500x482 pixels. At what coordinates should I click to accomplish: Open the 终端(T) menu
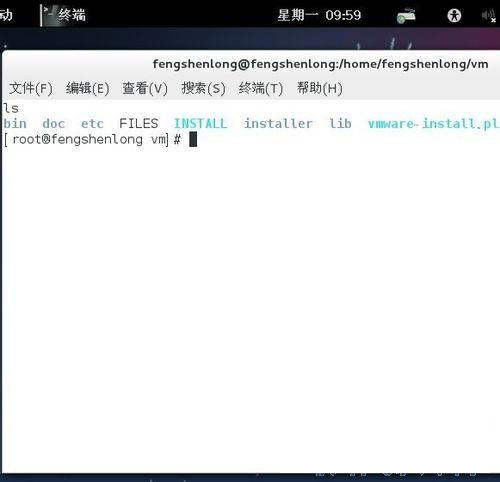(261, 88)
